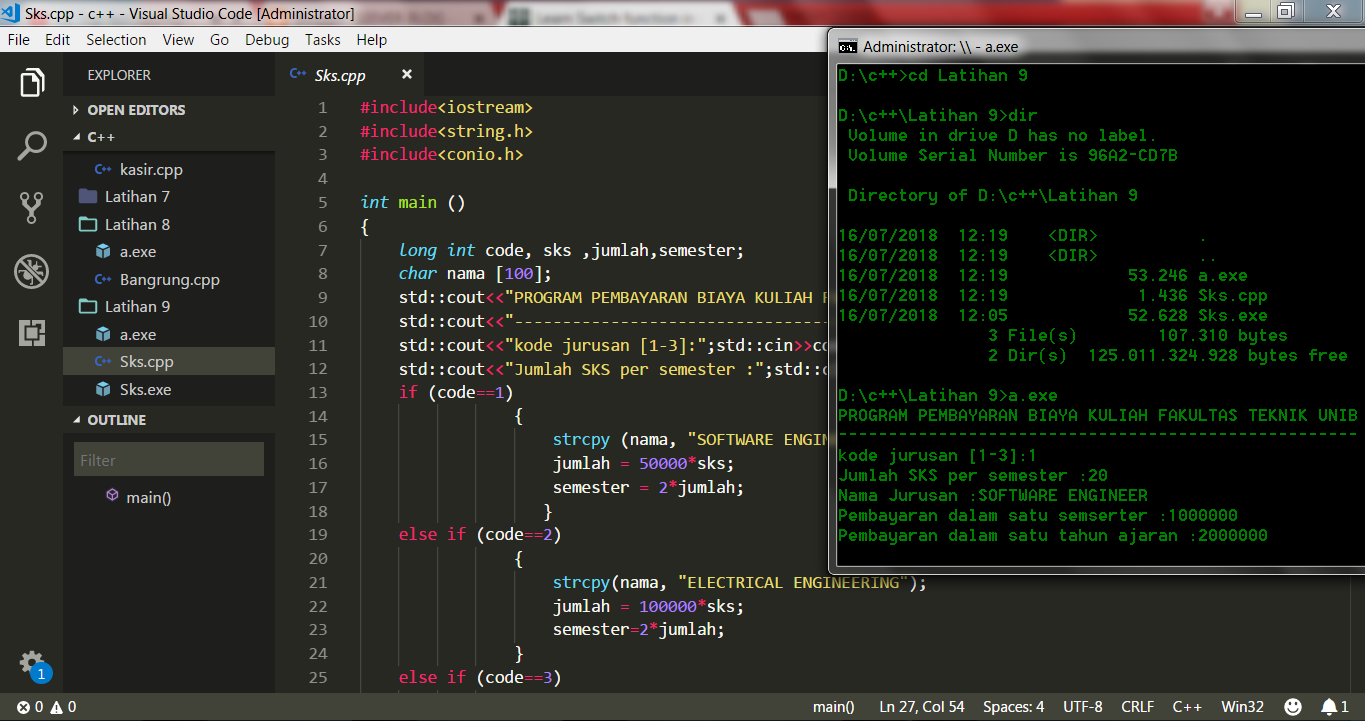Click main() in status bar
1365x721 pixels.
pos(834,707)
